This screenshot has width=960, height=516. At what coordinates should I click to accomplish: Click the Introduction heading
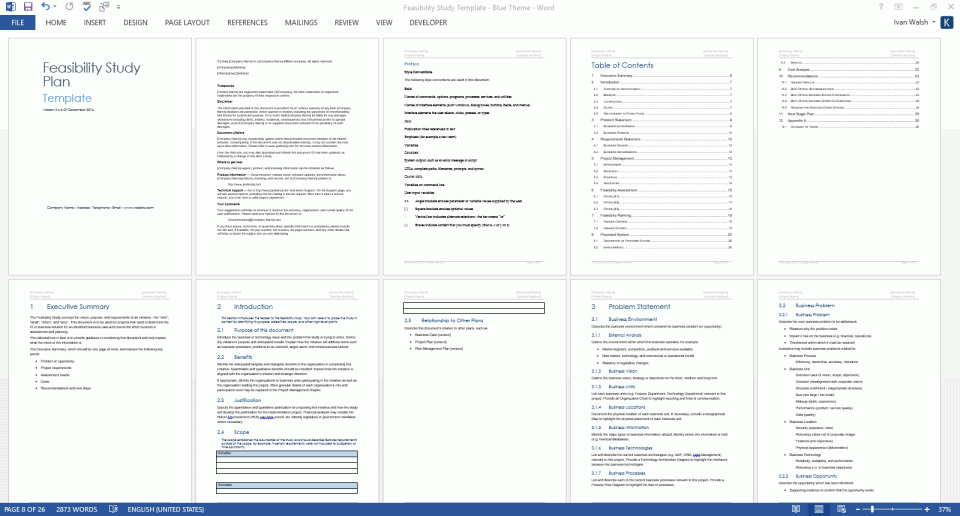click(253, 307)
